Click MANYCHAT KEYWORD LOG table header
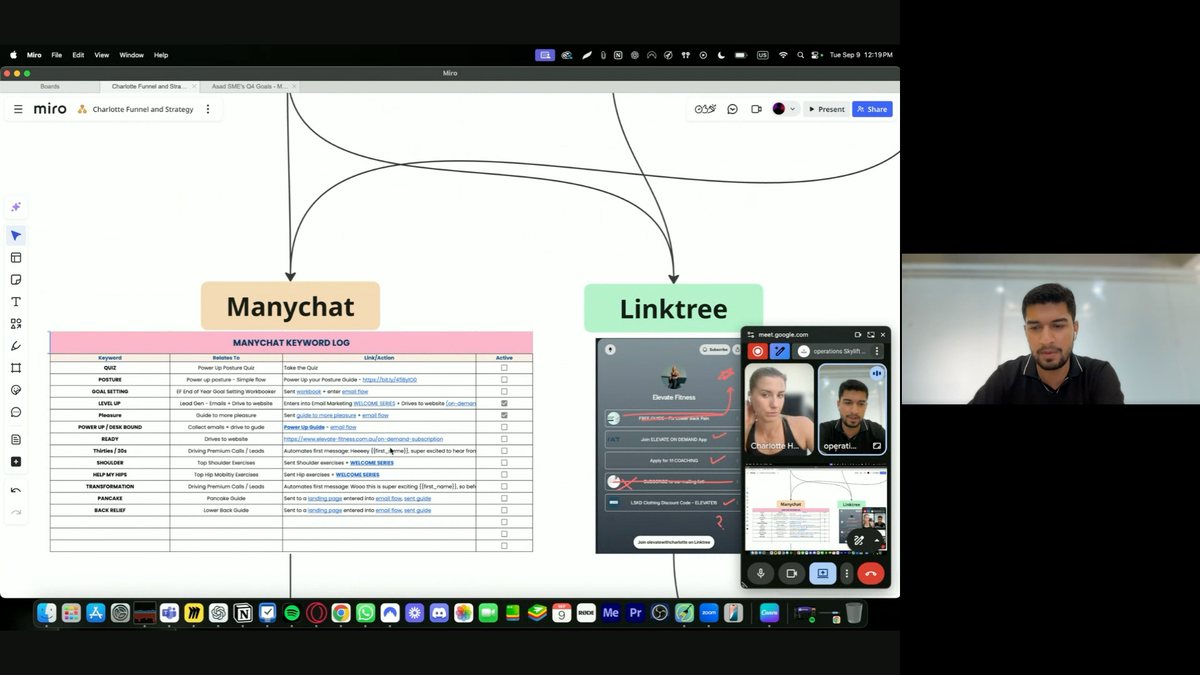The width and height of the screenshot is (1200, 675). point(291,342)
